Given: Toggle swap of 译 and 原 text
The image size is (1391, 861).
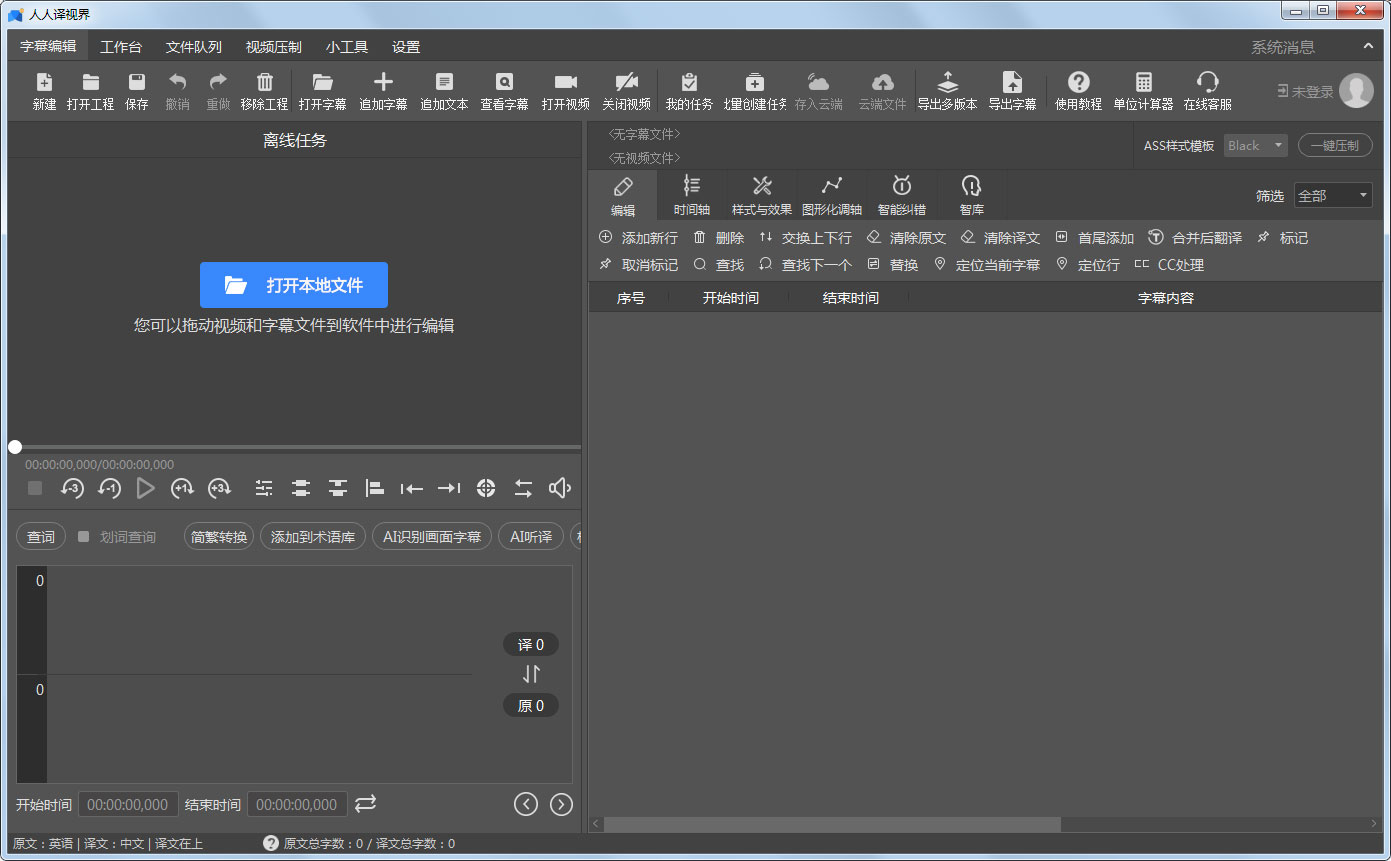Looking at the screenshot, I should tap(531, 674).
